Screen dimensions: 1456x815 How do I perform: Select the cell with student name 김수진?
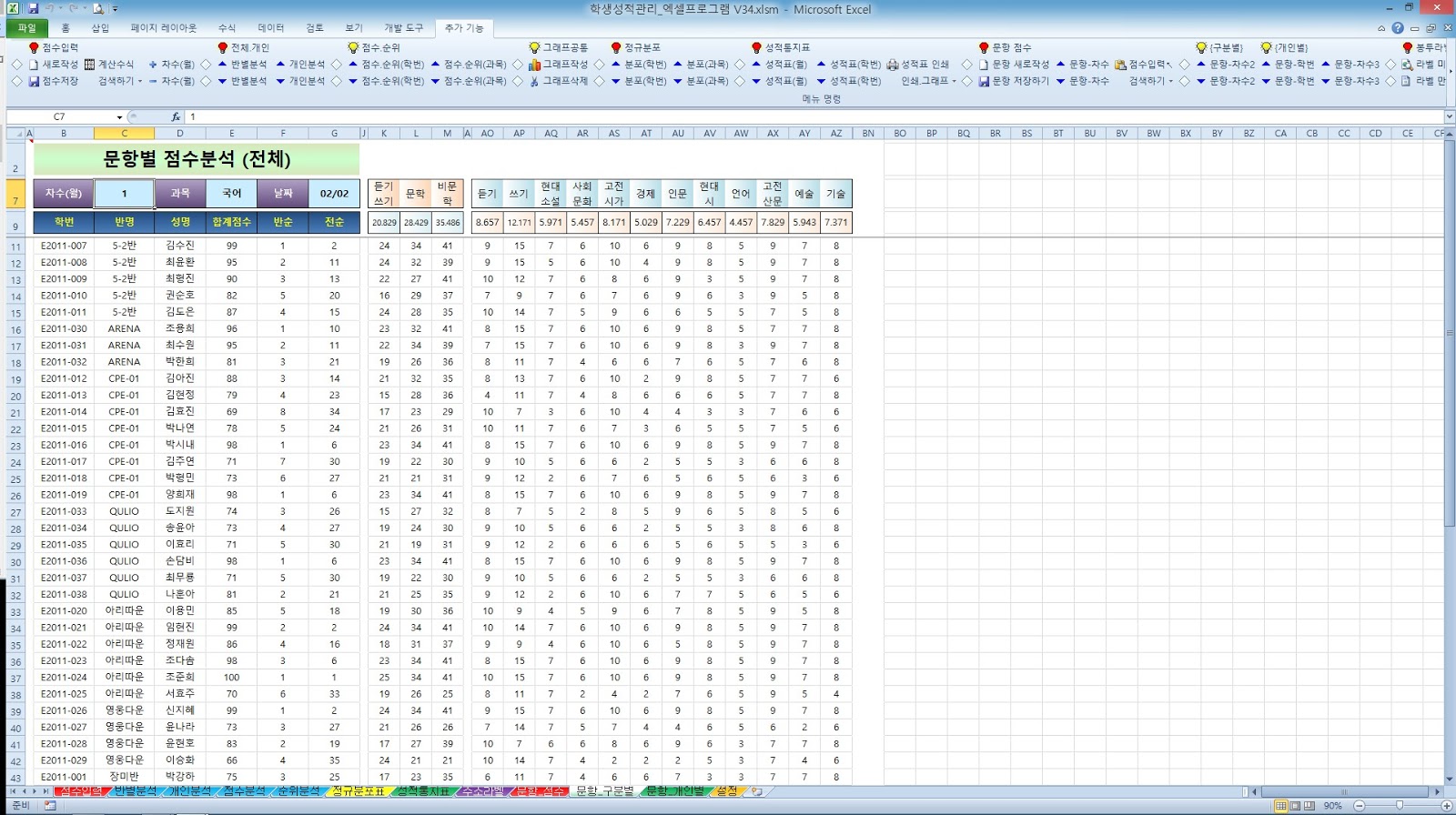[180, 246]
